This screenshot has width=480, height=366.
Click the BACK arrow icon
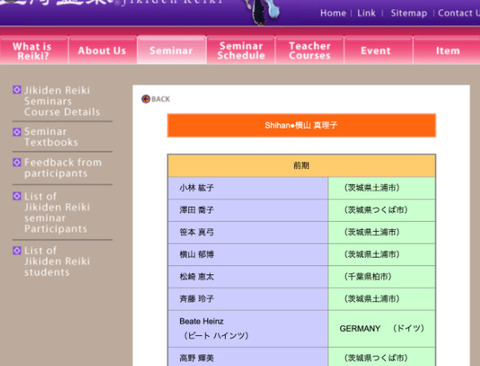pyautogui.click(x=146, y=99)
